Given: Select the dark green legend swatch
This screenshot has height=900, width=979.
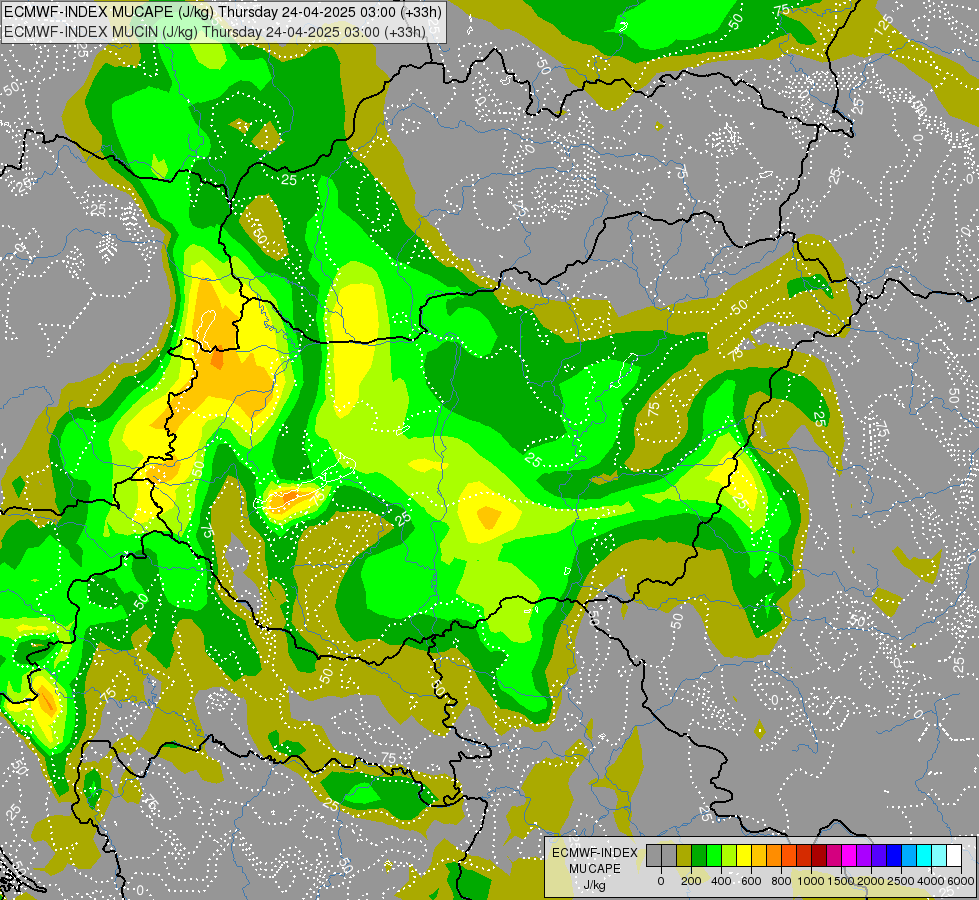Looking at the screenshot, I should click(x=699, y=856).
